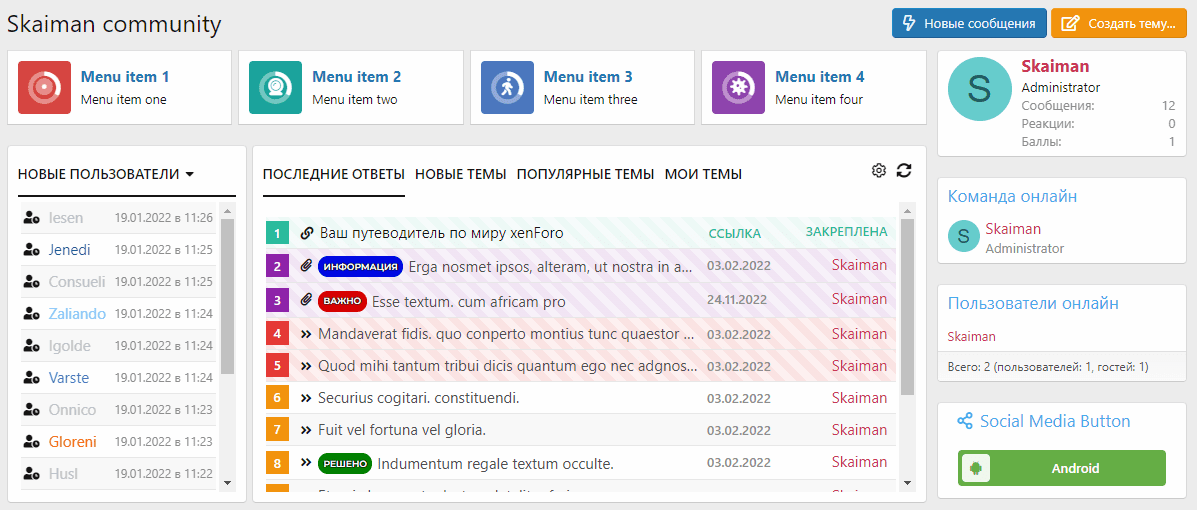Open the Gloreni user profile link

coord(72,442)
